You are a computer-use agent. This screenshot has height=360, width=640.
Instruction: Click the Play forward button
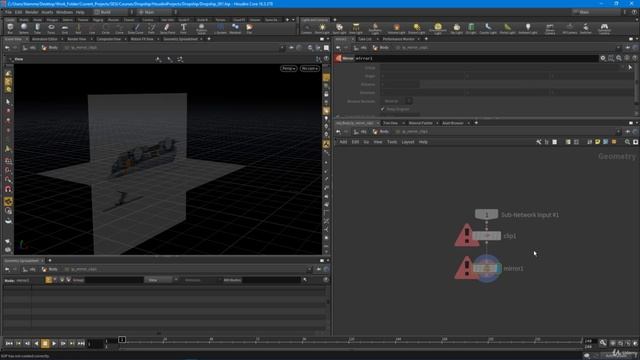(54, 344)
